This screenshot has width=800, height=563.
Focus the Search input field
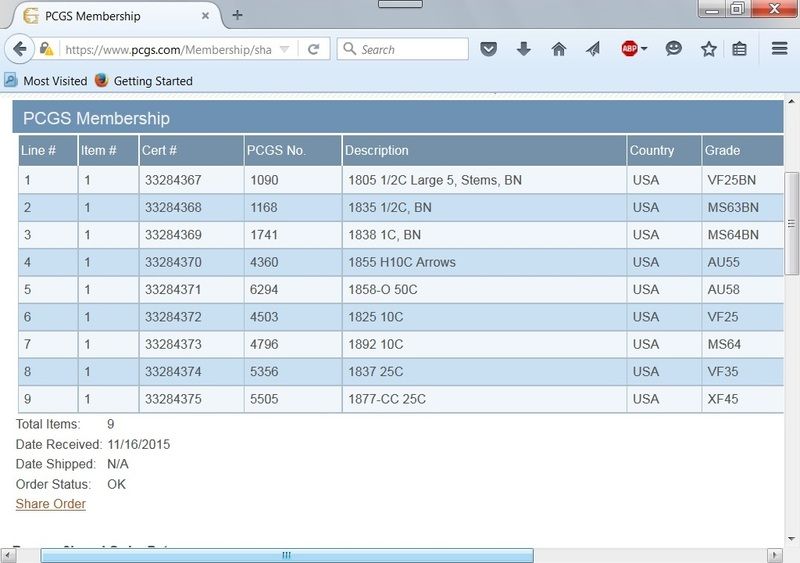403,49
